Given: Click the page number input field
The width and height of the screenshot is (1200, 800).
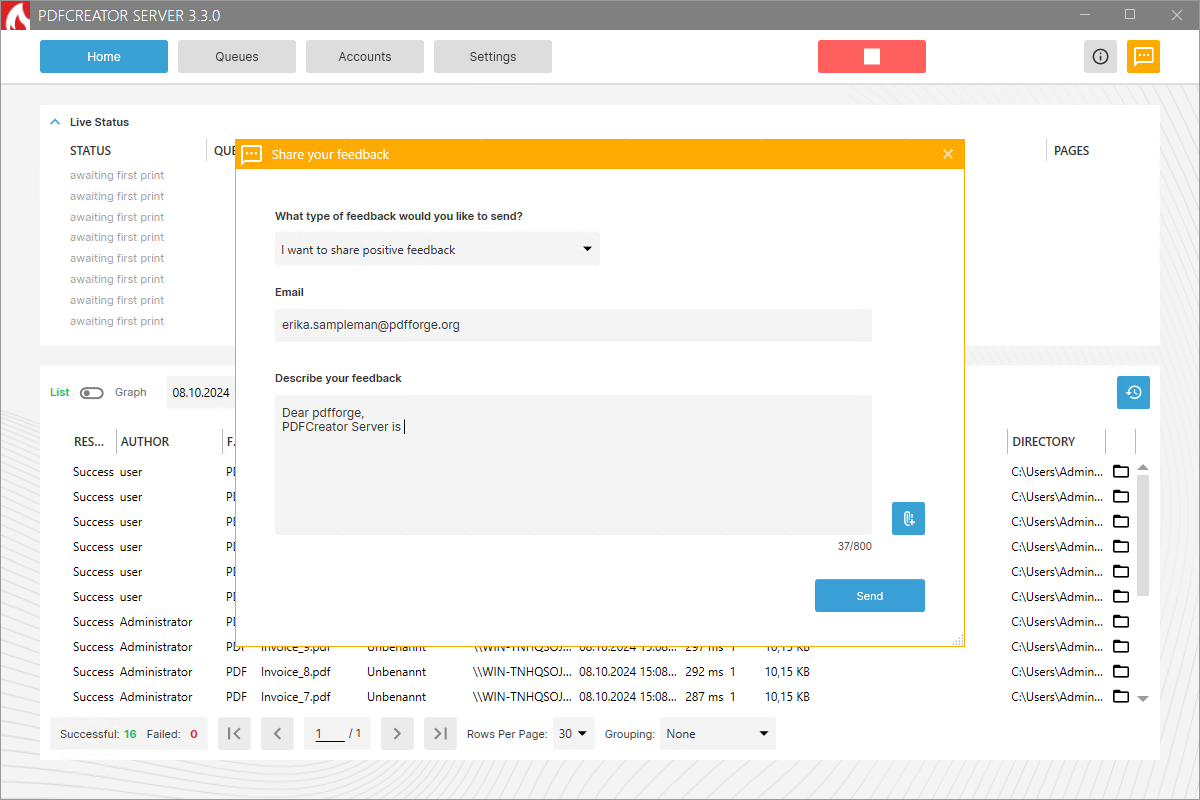Looking at the screenshot, I should coord(329,734).
